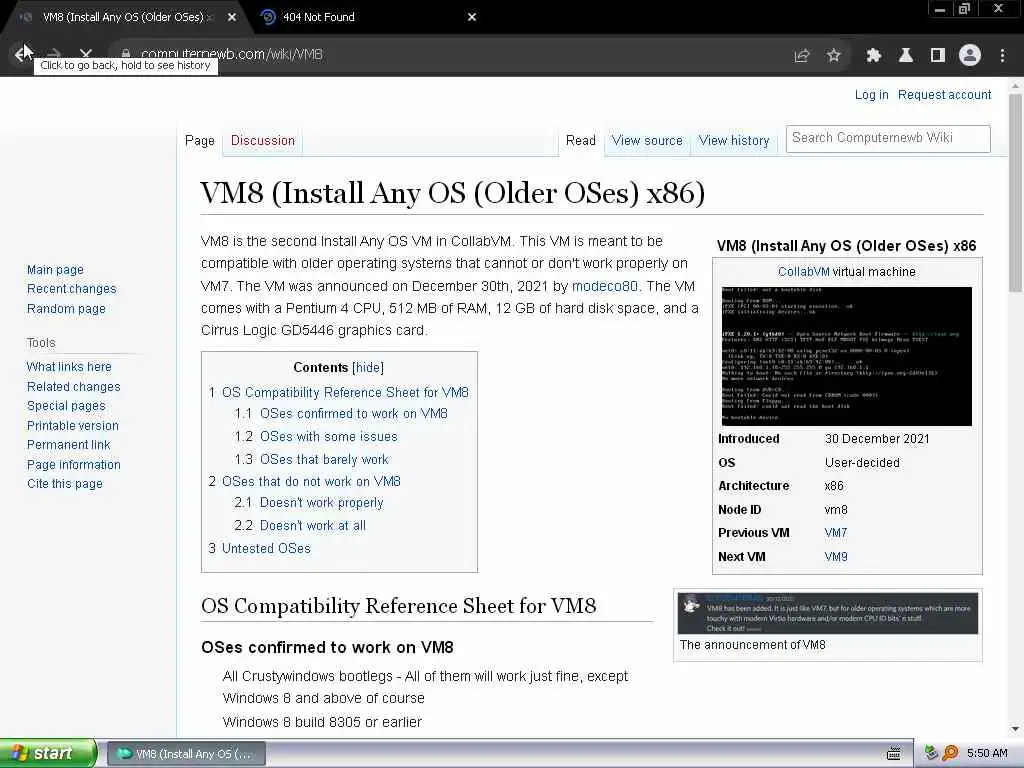Open the Request account link
The image size is (1024, 768).
point(944,95)
